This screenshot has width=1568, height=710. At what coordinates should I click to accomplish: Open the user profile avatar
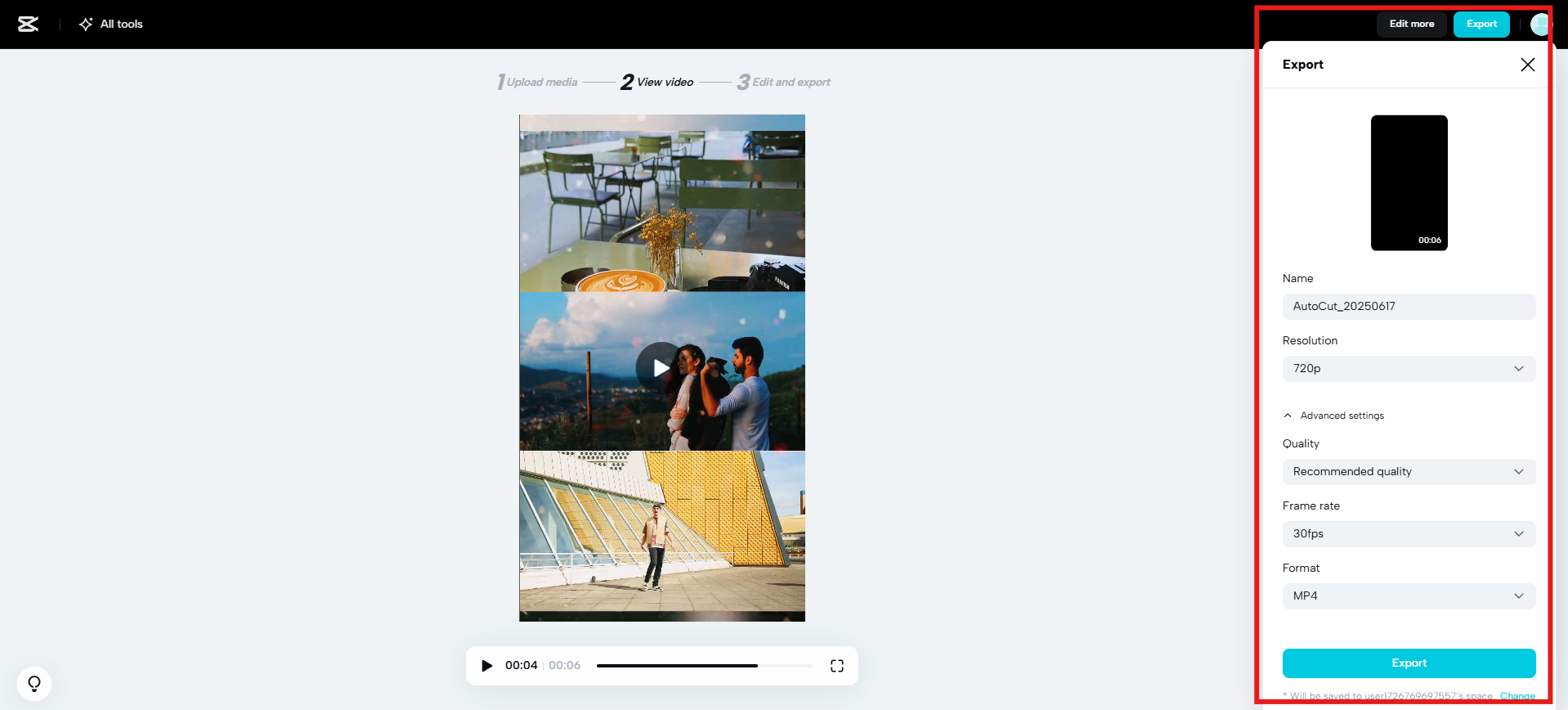1540,25
